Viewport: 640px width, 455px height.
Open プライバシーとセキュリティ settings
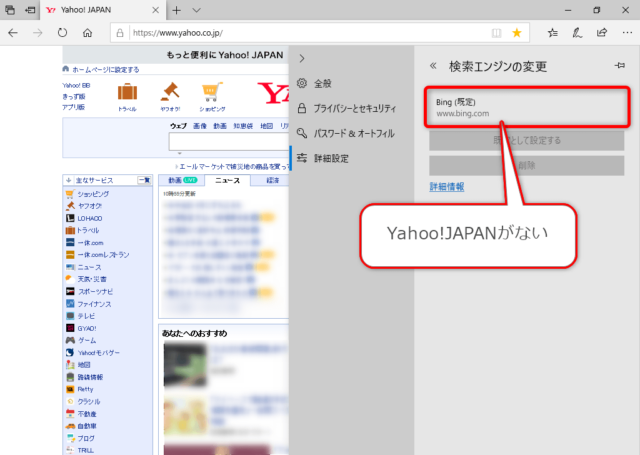click(347, 109)
